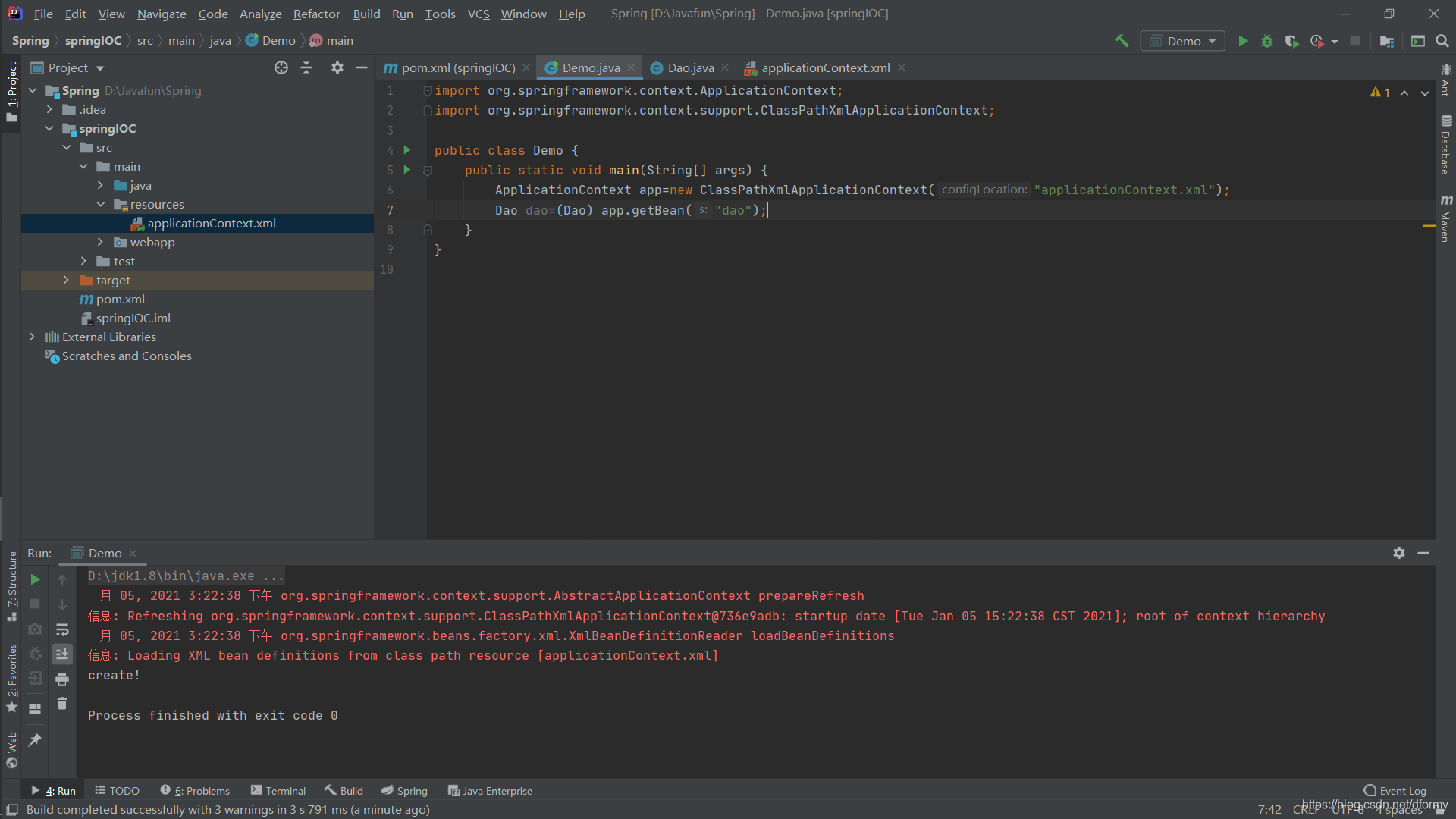The width and height of the screenshot is (1456, 819).
Task: Open the Ant tool window
Action: click(1446, 80)
